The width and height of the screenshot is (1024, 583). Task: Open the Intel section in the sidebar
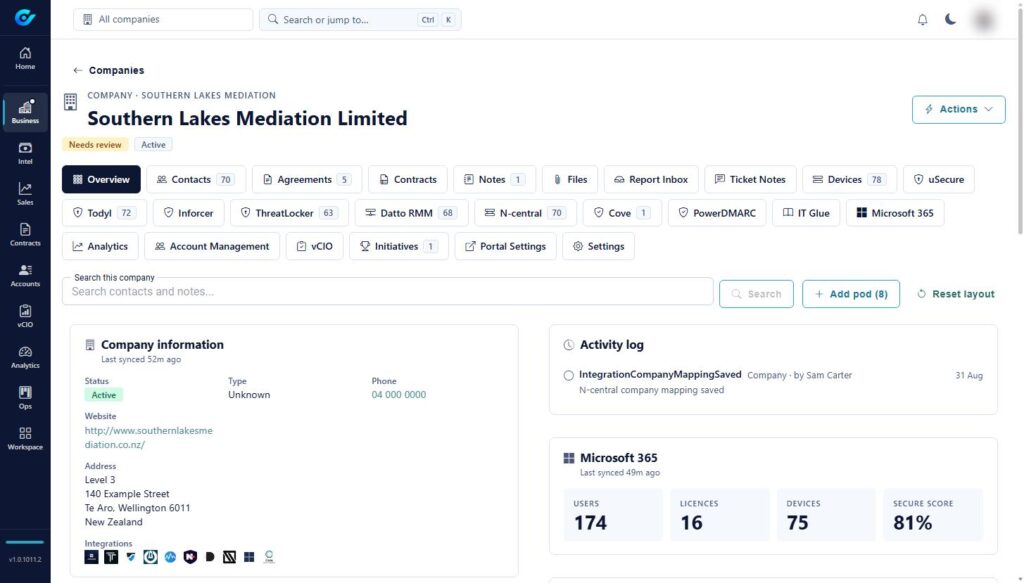[x=25, y=153]
